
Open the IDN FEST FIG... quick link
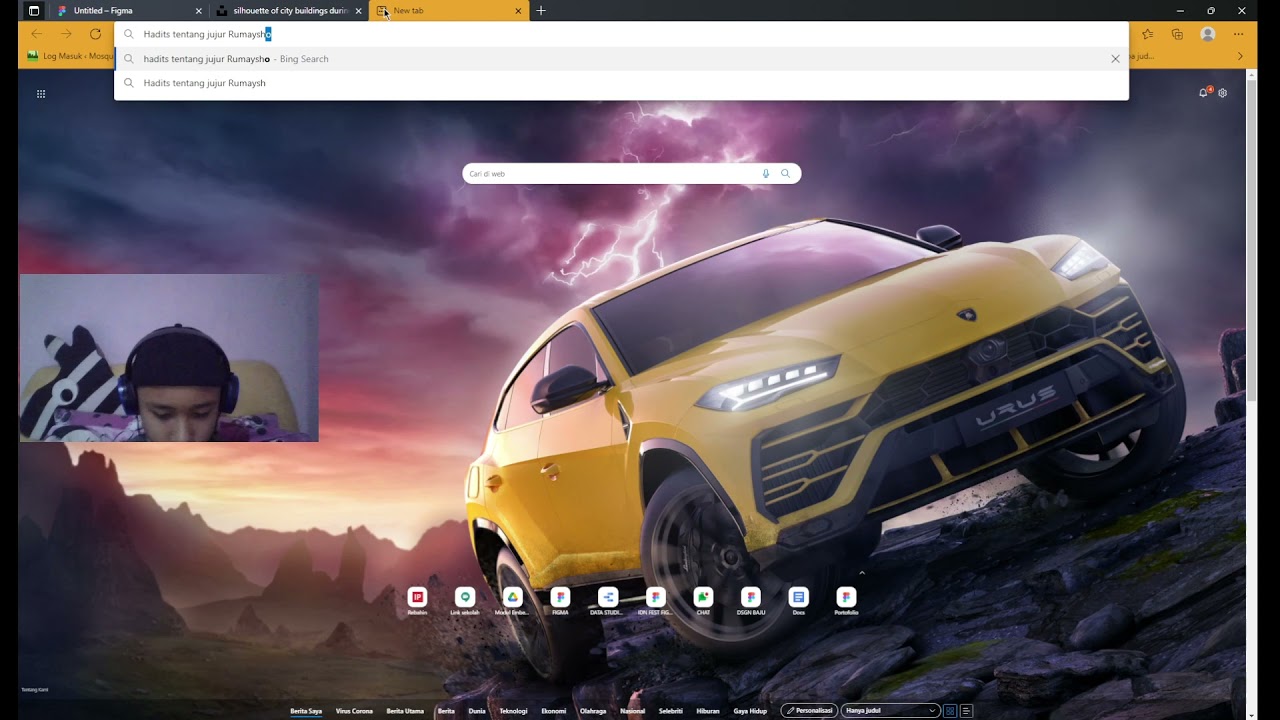point(655,601)
